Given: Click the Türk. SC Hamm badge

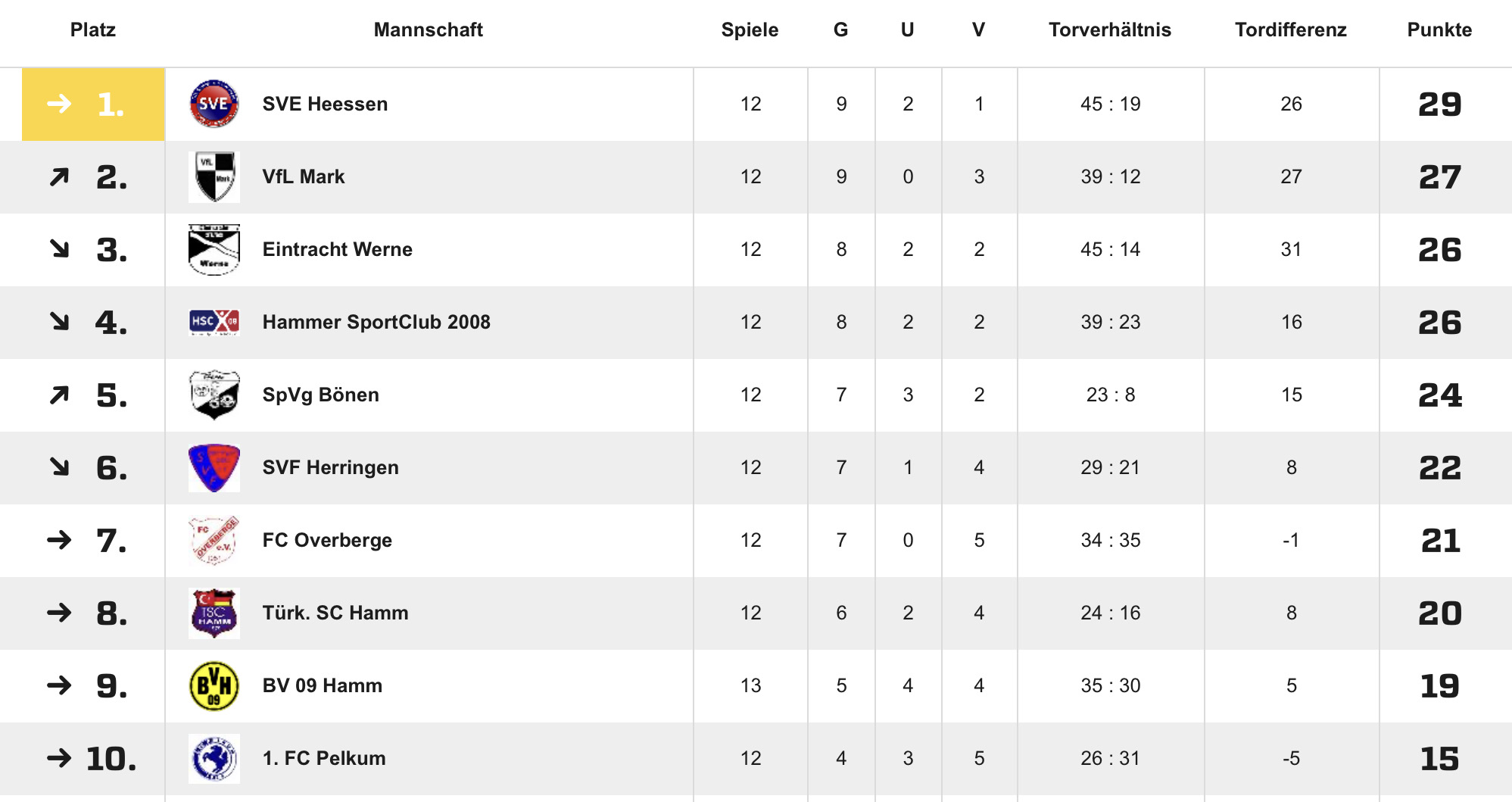Looking at the screenshot, I should 214,613.
